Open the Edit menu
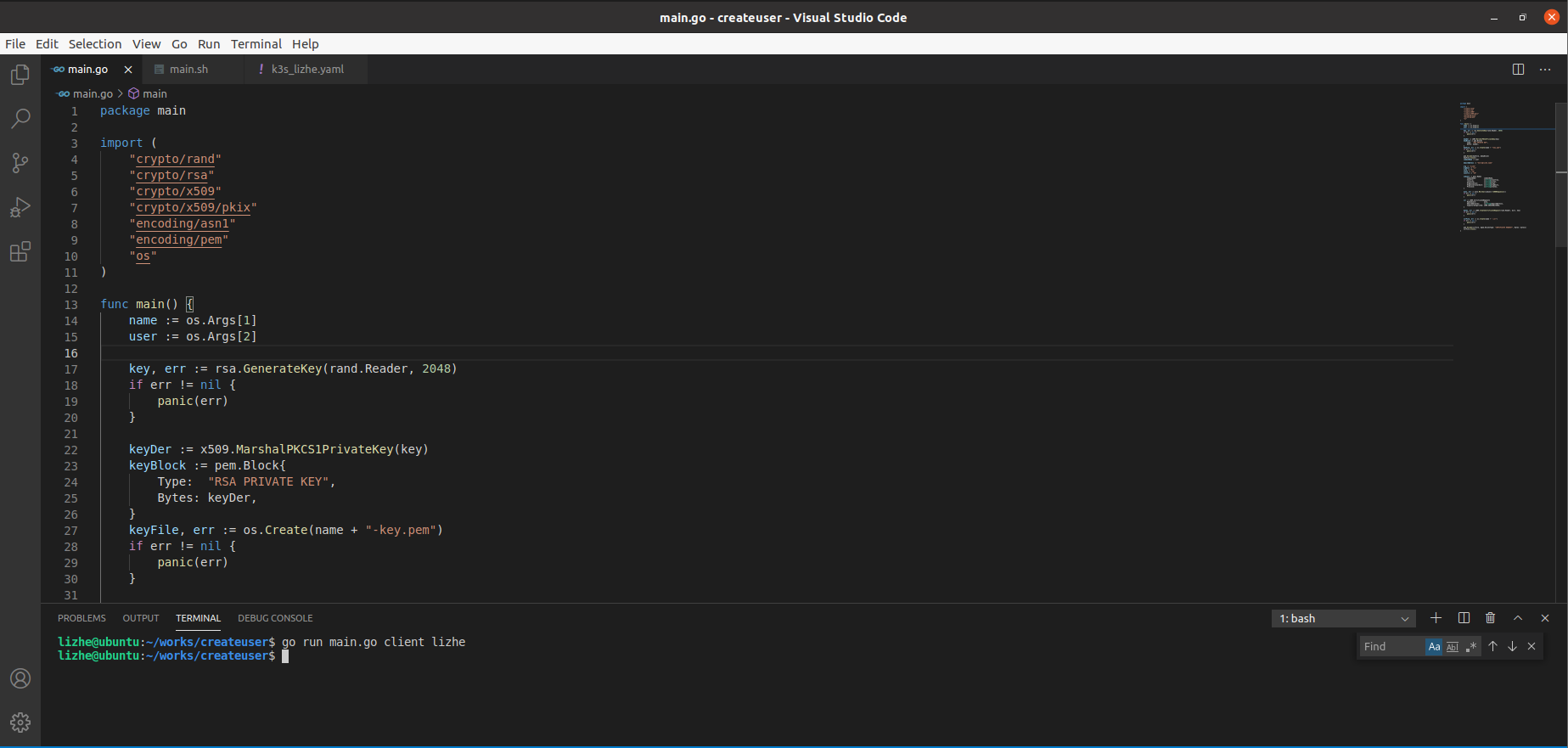This screenshot has width=1568, height=748. tap(47, 44)
